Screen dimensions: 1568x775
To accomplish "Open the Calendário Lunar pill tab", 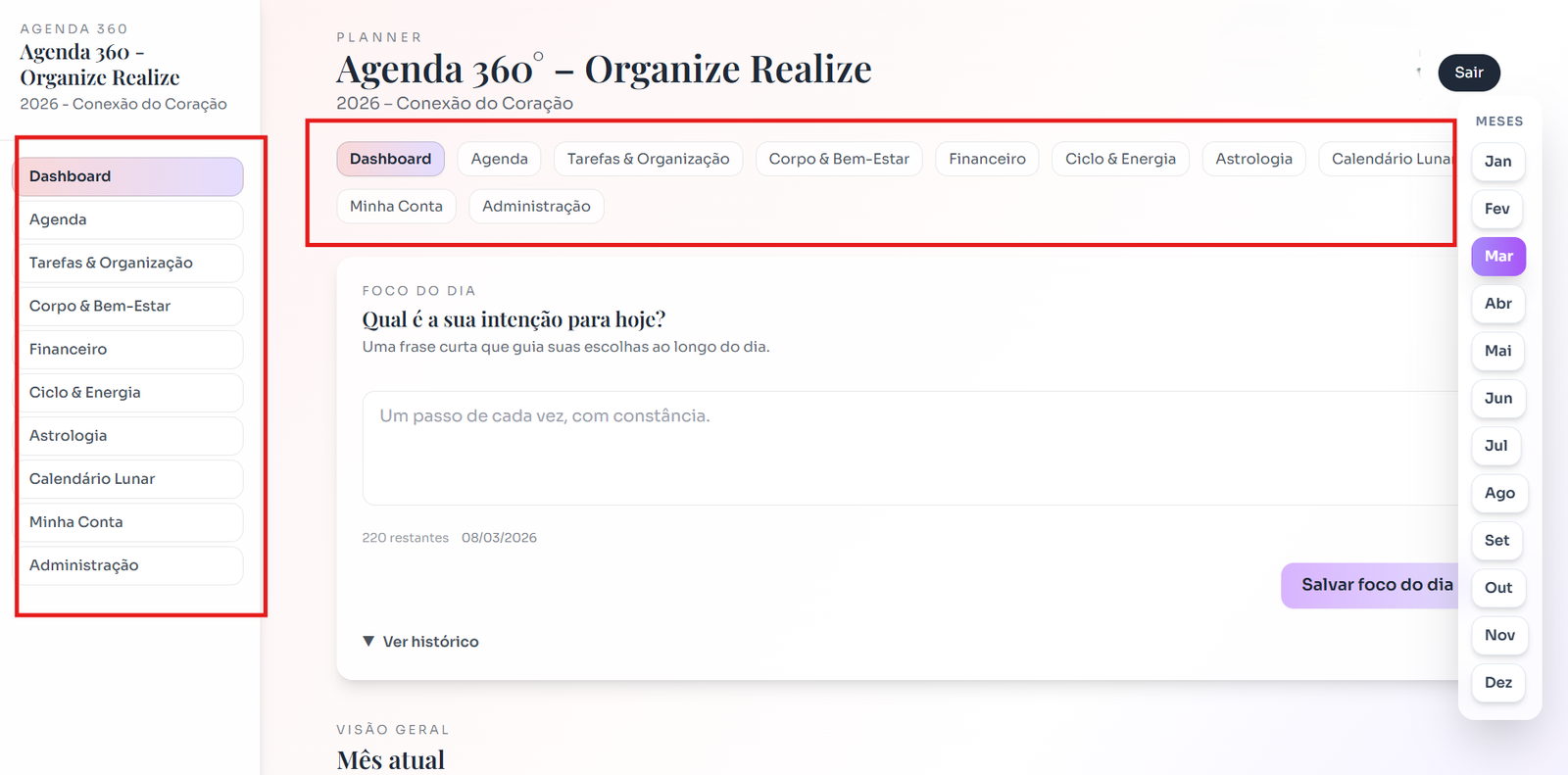I will click(x=1388, y=159).
